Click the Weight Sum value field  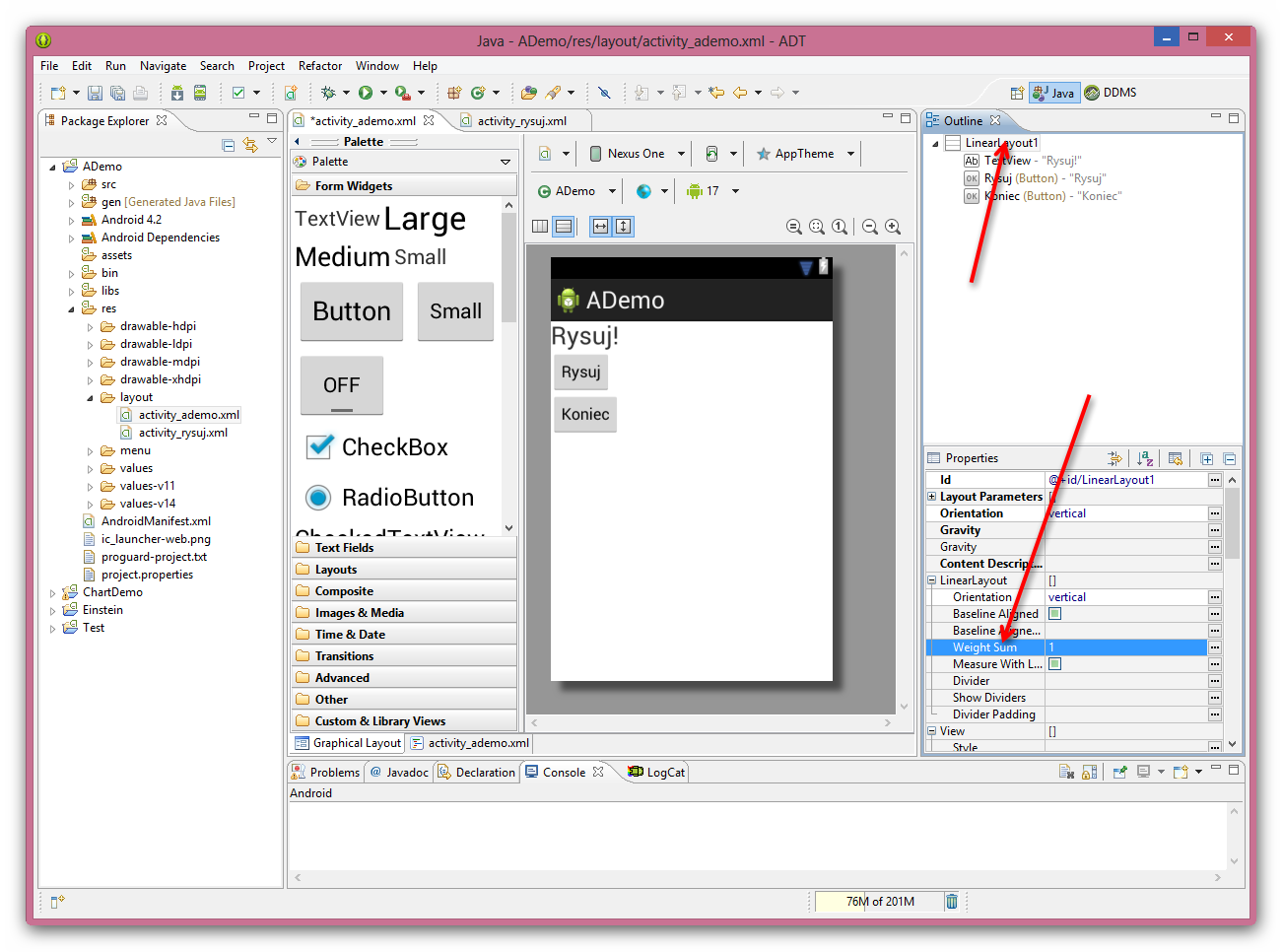(1125, 647)
